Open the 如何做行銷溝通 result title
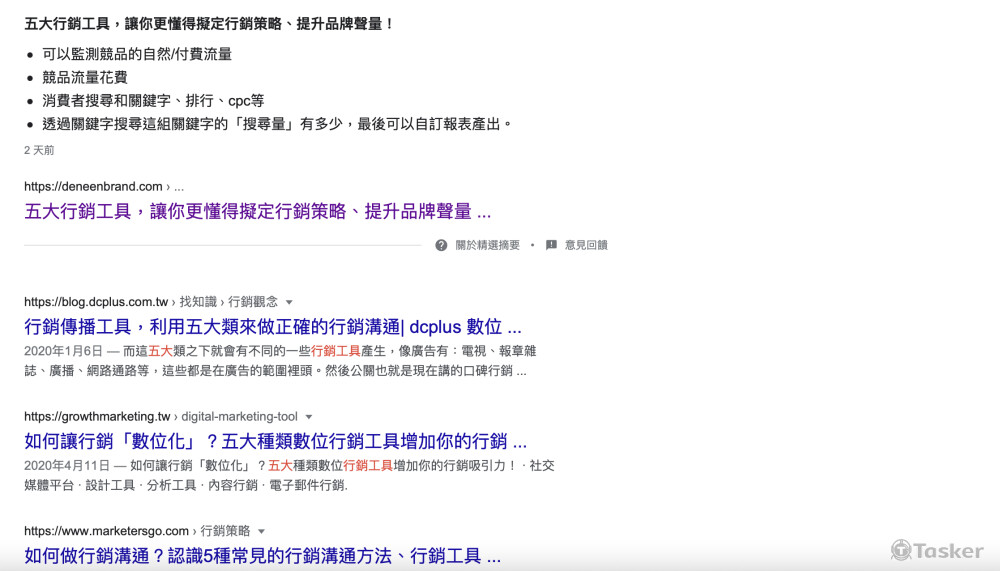Viewport: 1000px width, 571px height. click(262, 556)
